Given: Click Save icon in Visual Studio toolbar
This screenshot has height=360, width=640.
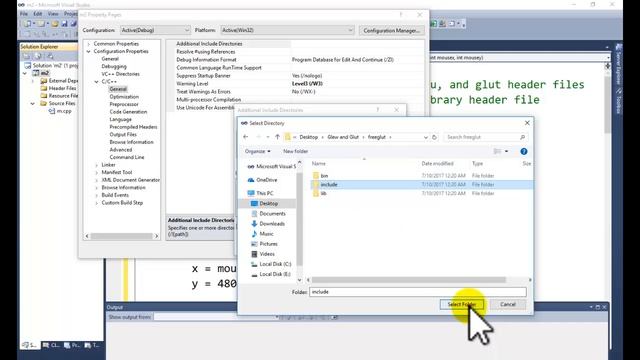Looking at the screenshot, I should tap(64, 24).
